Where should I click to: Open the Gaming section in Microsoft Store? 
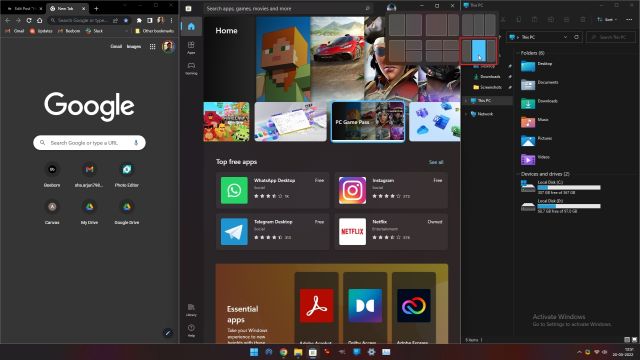[x=191, y=68]
